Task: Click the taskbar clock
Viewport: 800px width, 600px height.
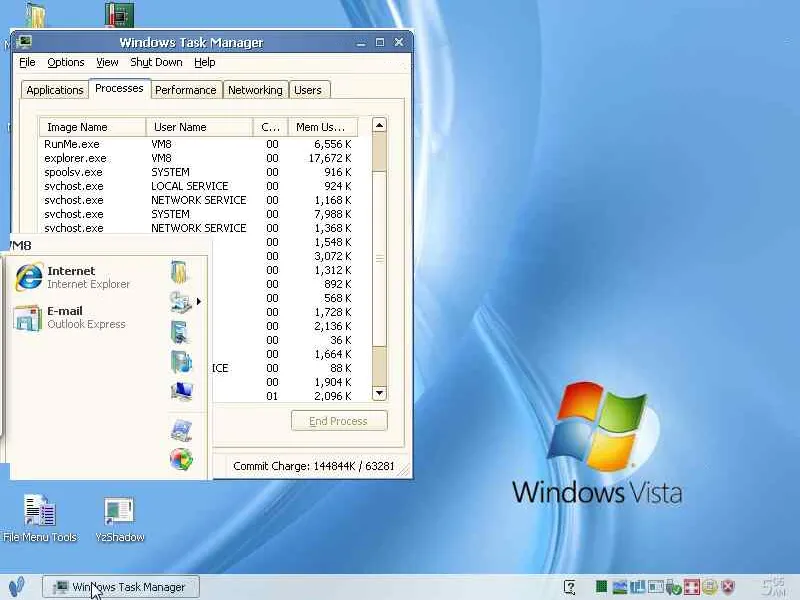Action: tap(773, 587)
